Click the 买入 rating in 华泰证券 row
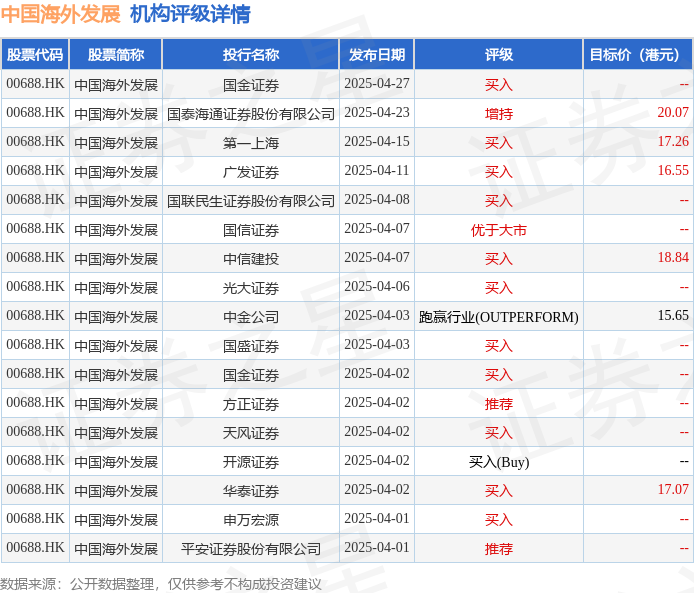The height and width of the screenshot is (593, 694). click(499, 490)
